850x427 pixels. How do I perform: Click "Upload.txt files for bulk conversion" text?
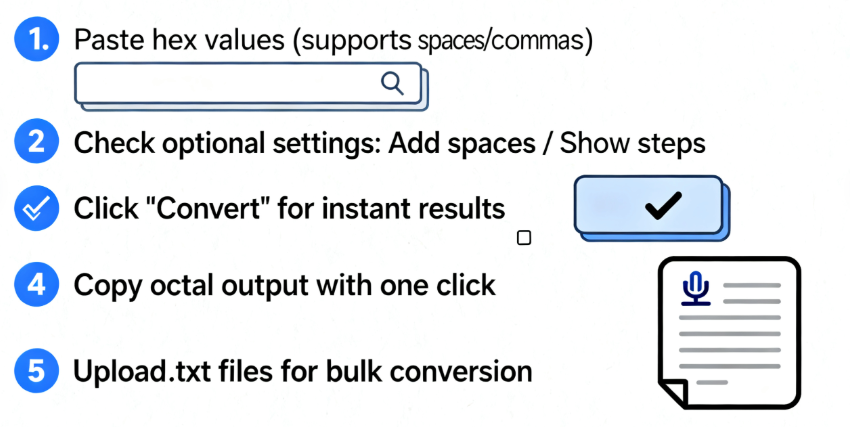302,372
